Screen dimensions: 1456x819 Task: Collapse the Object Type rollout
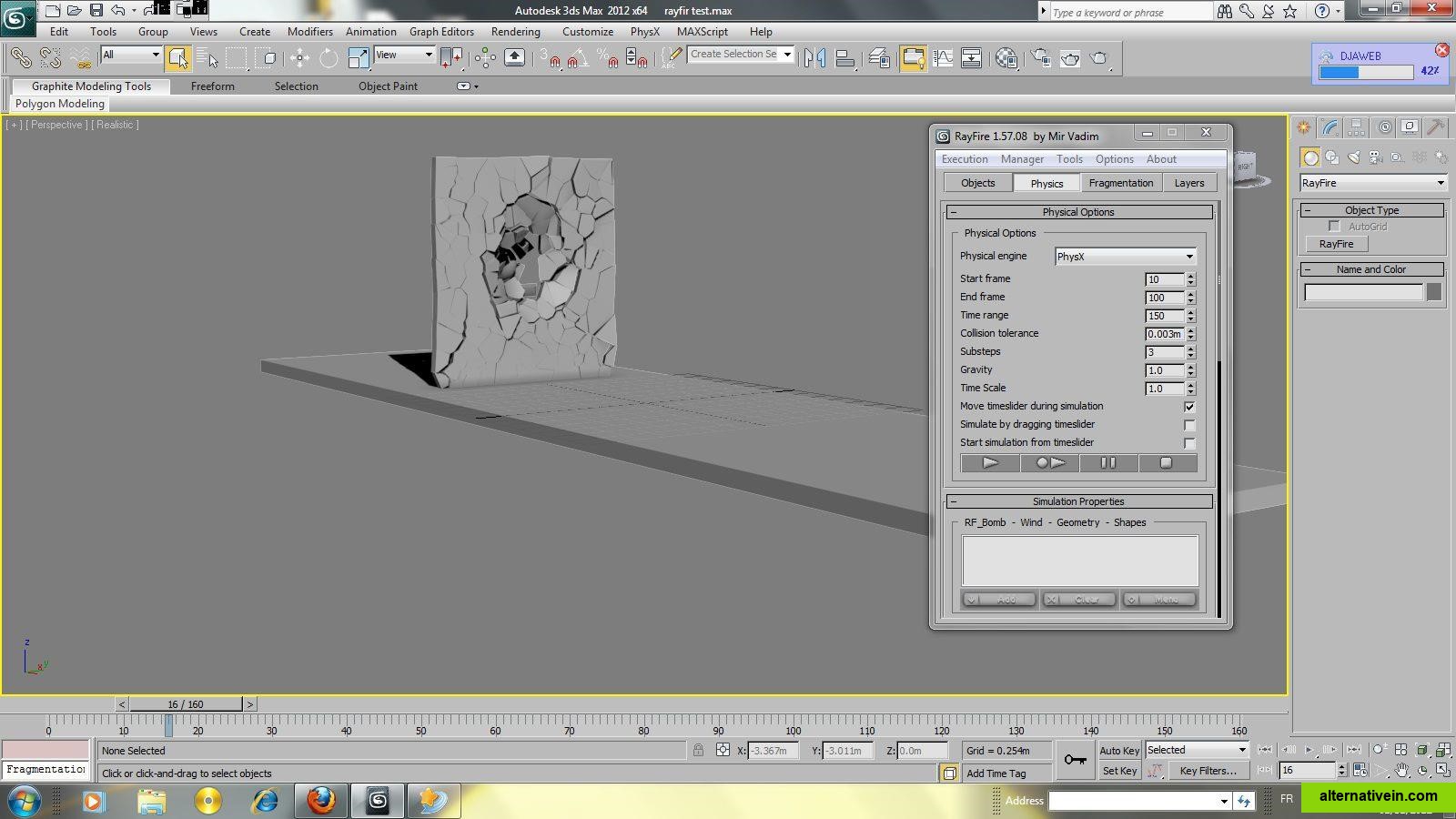point(1371,210)
